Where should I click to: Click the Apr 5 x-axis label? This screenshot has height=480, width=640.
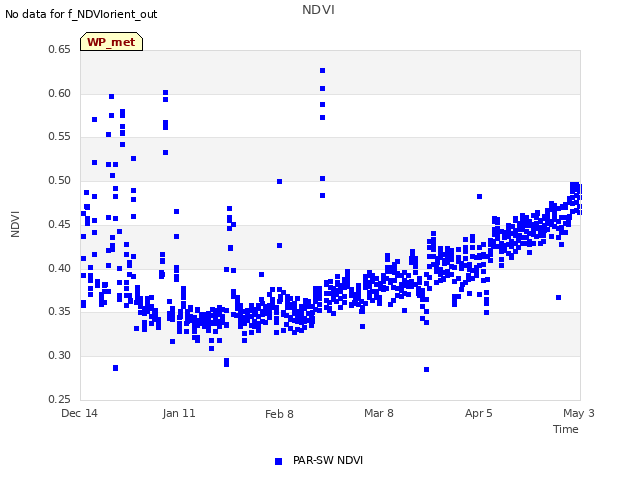478,413
